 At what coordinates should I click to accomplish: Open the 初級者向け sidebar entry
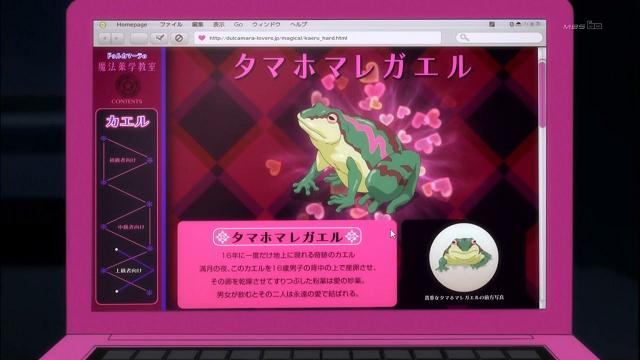click(122, 160)
